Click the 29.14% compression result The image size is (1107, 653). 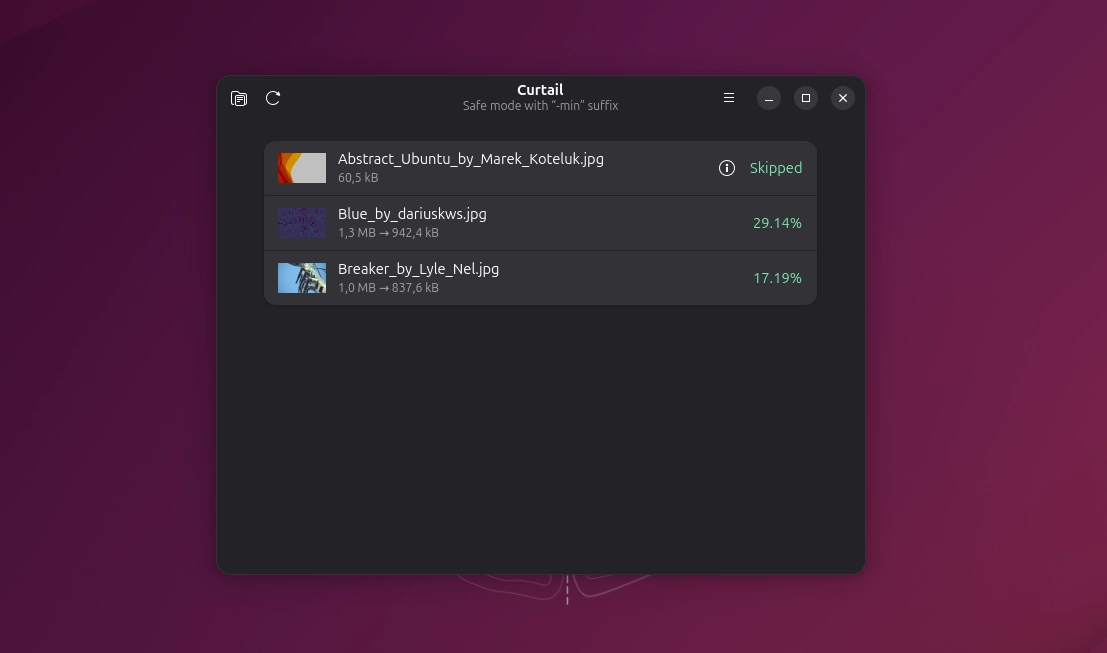coord(778,223)
